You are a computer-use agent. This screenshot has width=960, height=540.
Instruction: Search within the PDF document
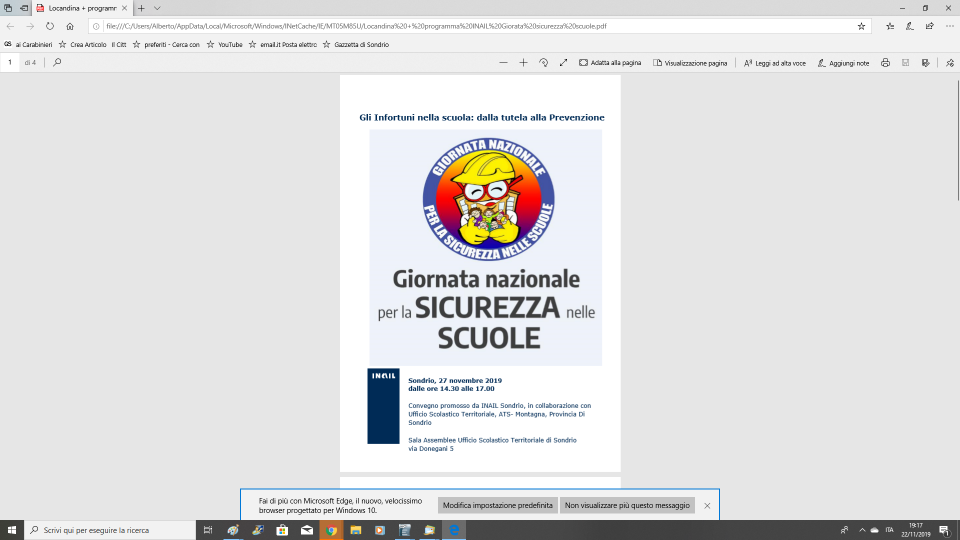[x=57, y=62]
